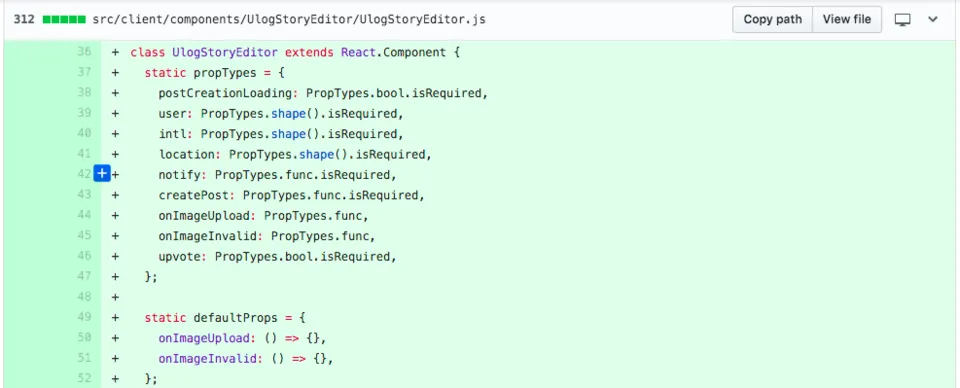
Task: Click the 'onImageUpload: () => {}' line
Action: [x=243, y=338]
